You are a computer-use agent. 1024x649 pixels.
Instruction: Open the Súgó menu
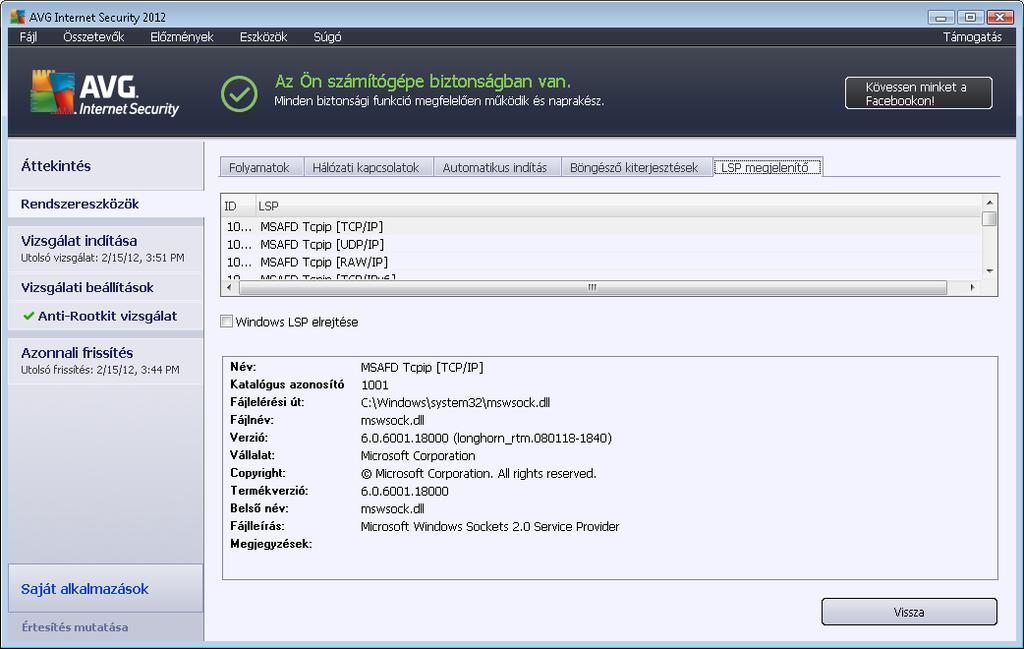tap(327, 37)
